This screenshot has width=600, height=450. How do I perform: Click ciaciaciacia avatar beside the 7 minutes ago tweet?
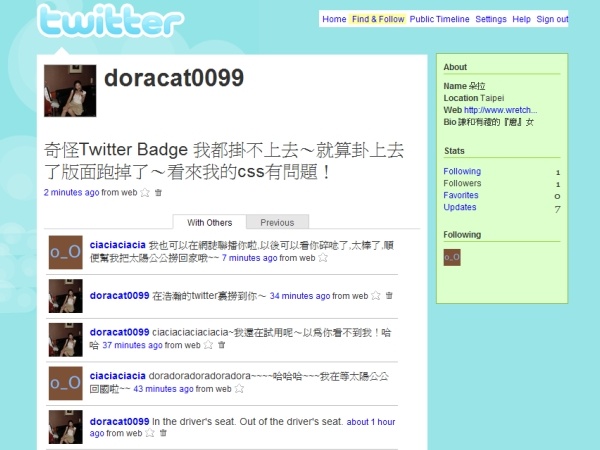click(65, 253)
